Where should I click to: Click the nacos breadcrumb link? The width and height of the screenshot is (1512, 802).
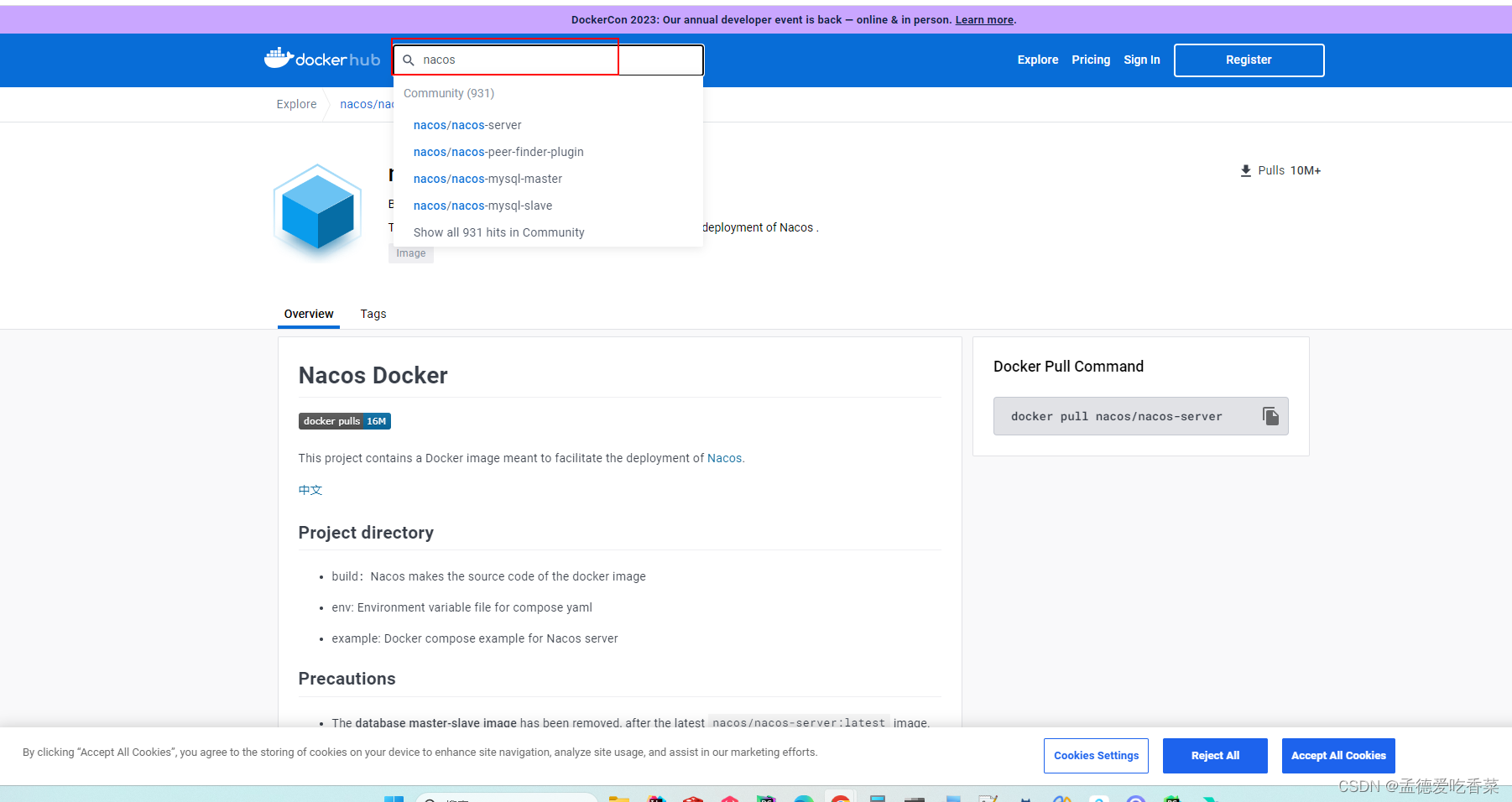click(x=367, y=104)
